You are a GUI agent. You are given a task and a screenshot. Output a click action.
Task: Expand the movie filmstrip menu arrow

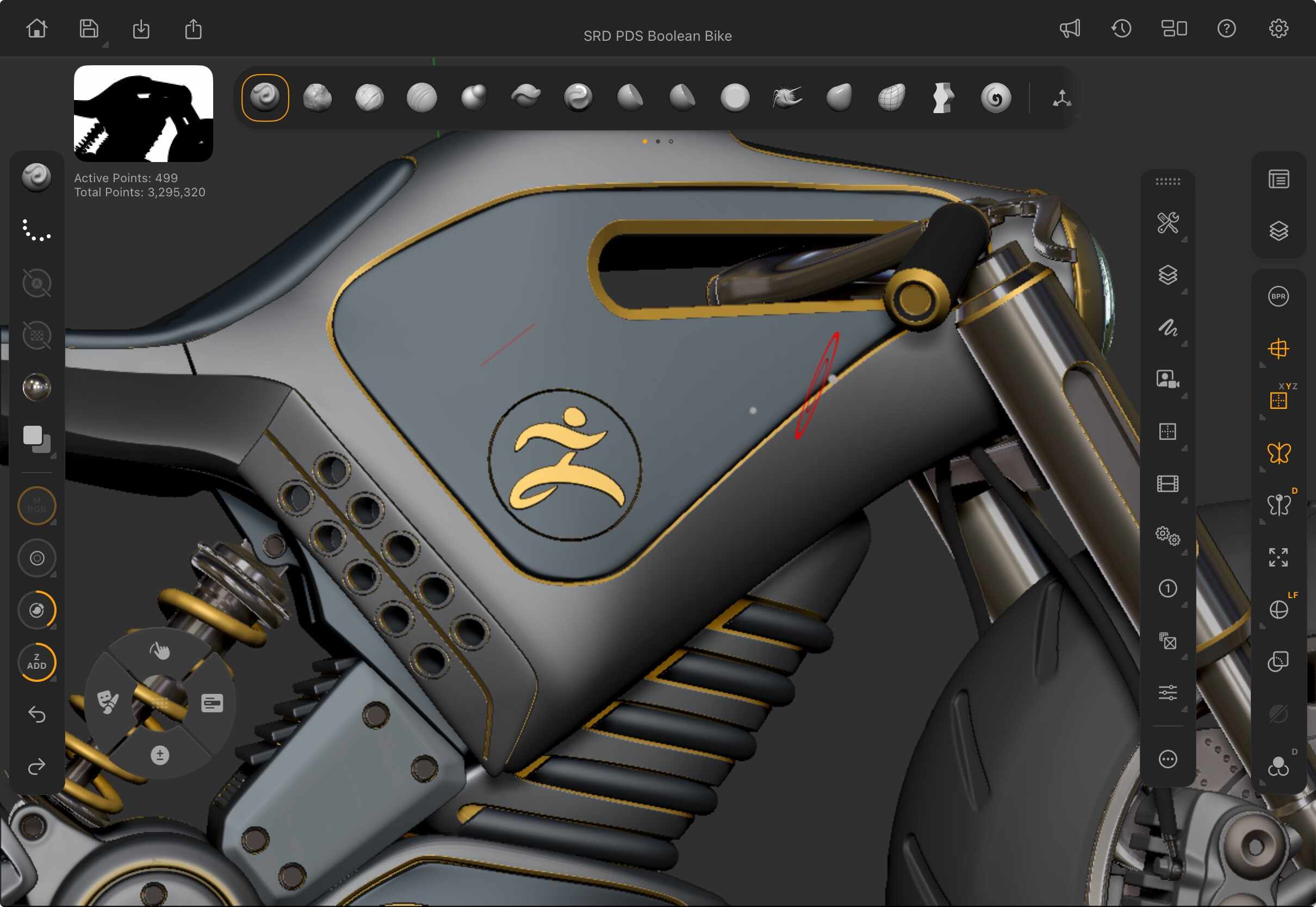(x=1184, y=501)
